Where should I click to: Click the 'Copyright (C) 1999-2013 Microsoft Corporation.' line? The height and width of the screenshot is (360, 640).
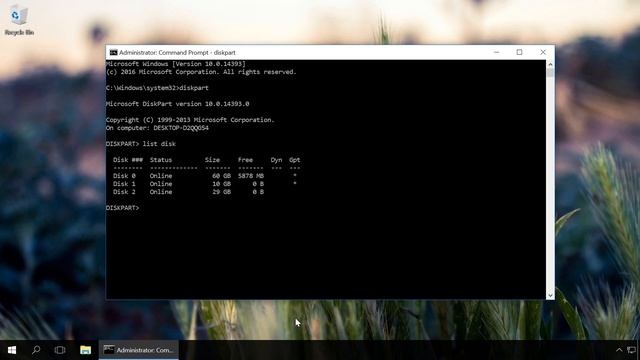pyautogui.click(x=190, y=120)
